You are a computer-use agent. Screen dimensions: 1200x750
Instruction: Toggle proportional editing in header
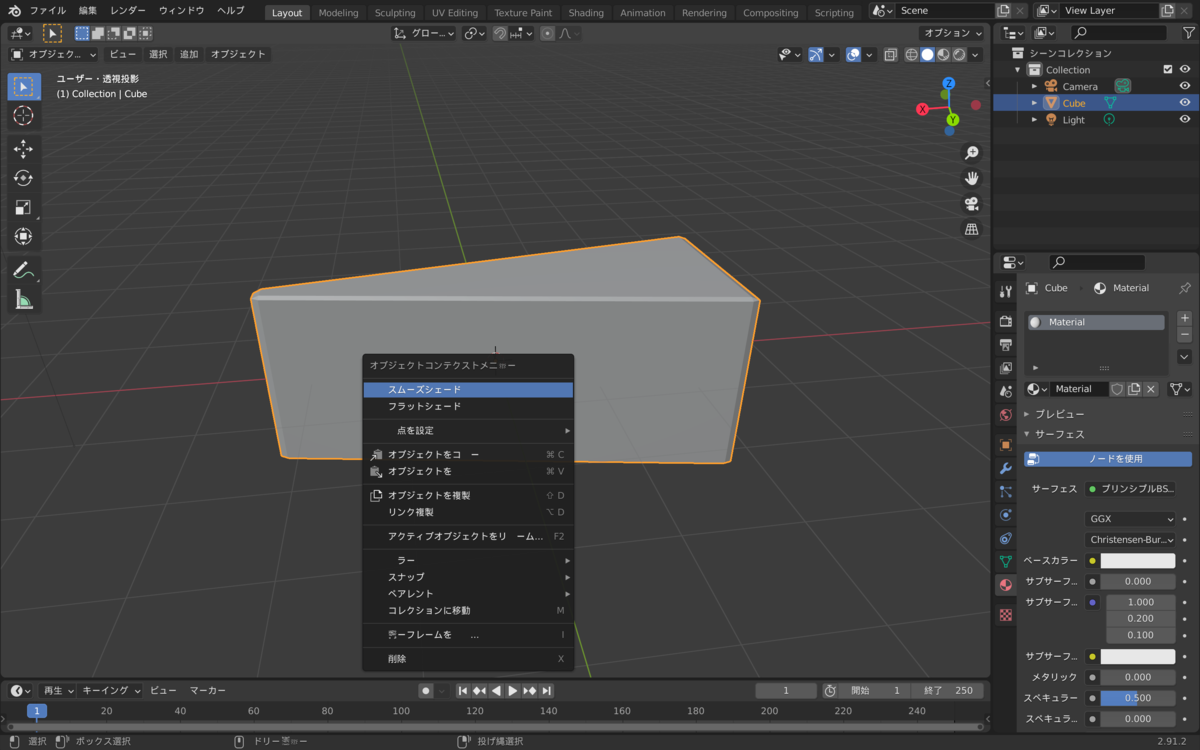[547, 34]
